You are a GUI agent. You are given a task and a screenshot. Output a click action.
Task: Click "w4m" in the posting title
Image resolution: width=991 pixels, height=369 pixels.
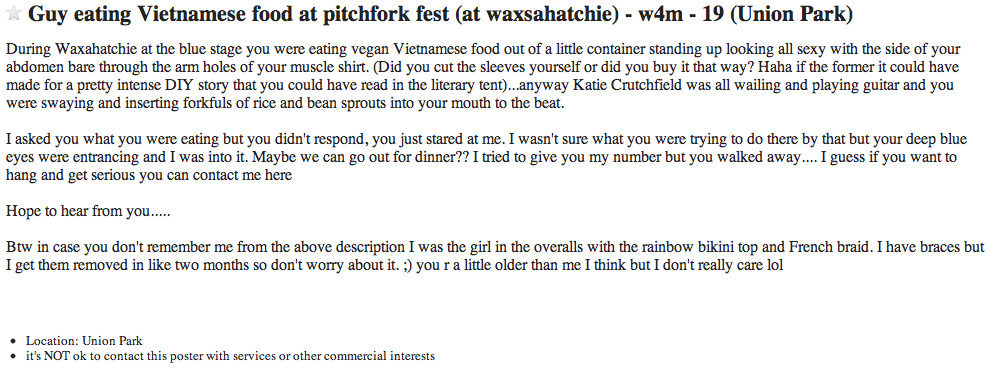click(660, 15)
